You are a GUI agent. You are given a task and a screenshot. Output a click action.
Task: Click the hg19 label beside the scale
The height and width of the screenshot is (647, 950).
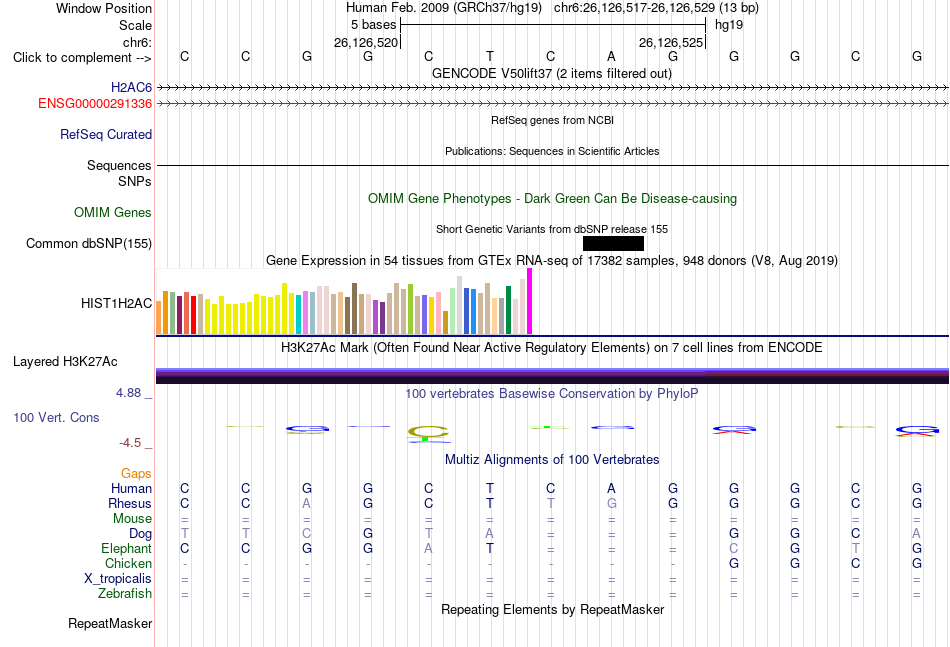729,25
